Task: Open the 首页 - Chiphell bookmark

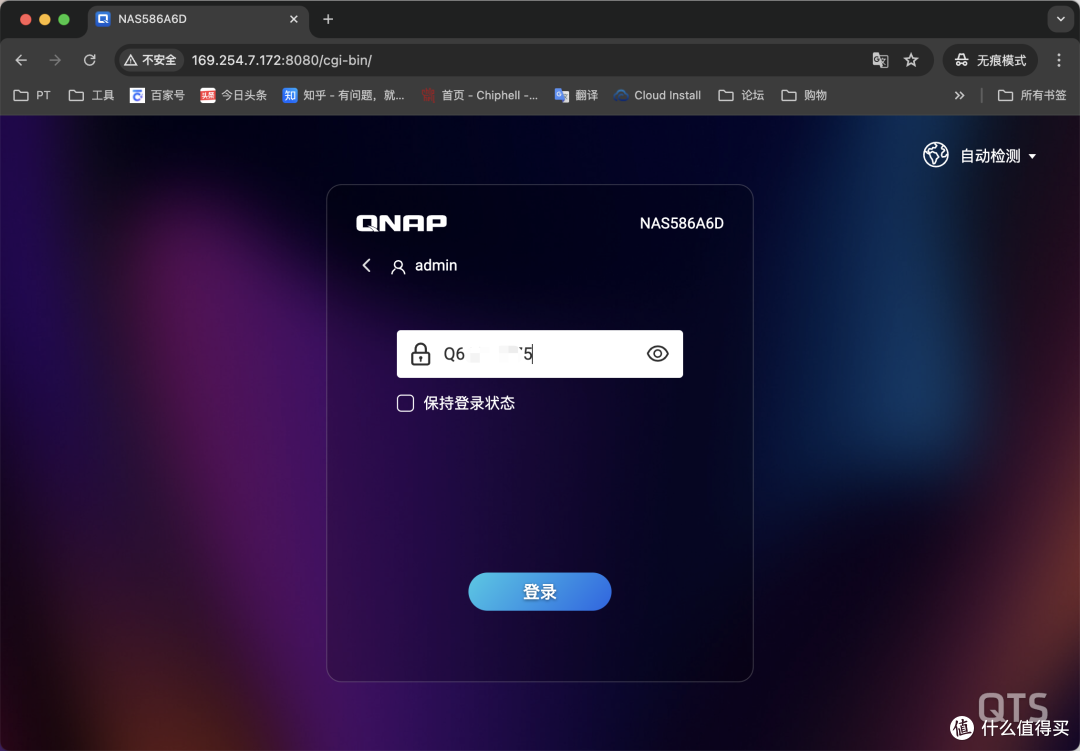Action: [x=480, y=95]
